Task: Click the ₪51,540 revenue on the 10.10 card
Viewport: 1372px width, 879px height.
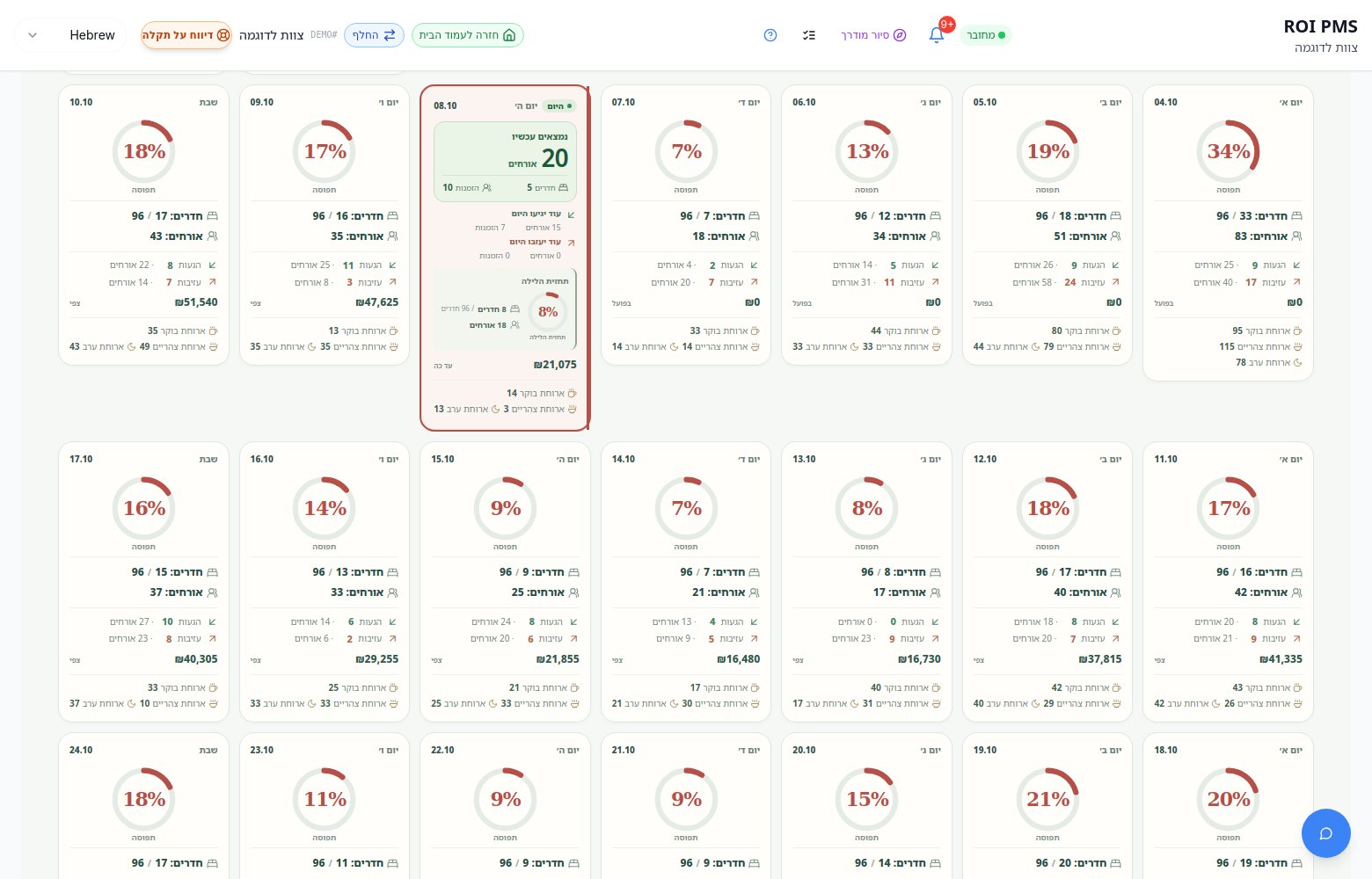Action: [x=197, y=302]
